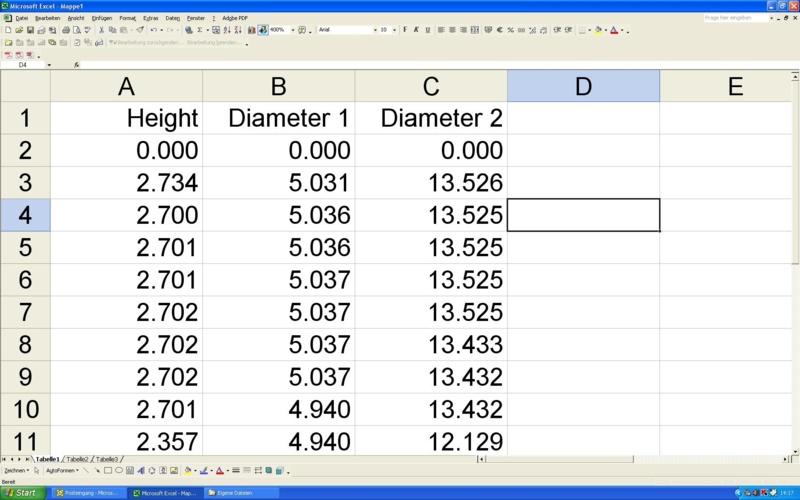Image resolution: width=800 pixels, height=500 pixels.
Task: Click the AutoSum sigma icon
Action: [200, 30]
